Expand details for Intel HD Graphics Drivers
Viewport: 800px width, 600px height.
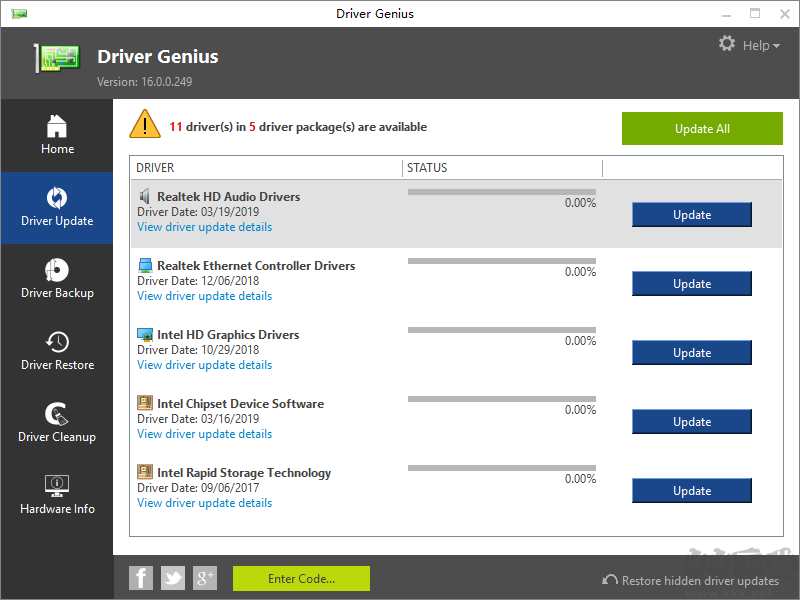[204, 364]
